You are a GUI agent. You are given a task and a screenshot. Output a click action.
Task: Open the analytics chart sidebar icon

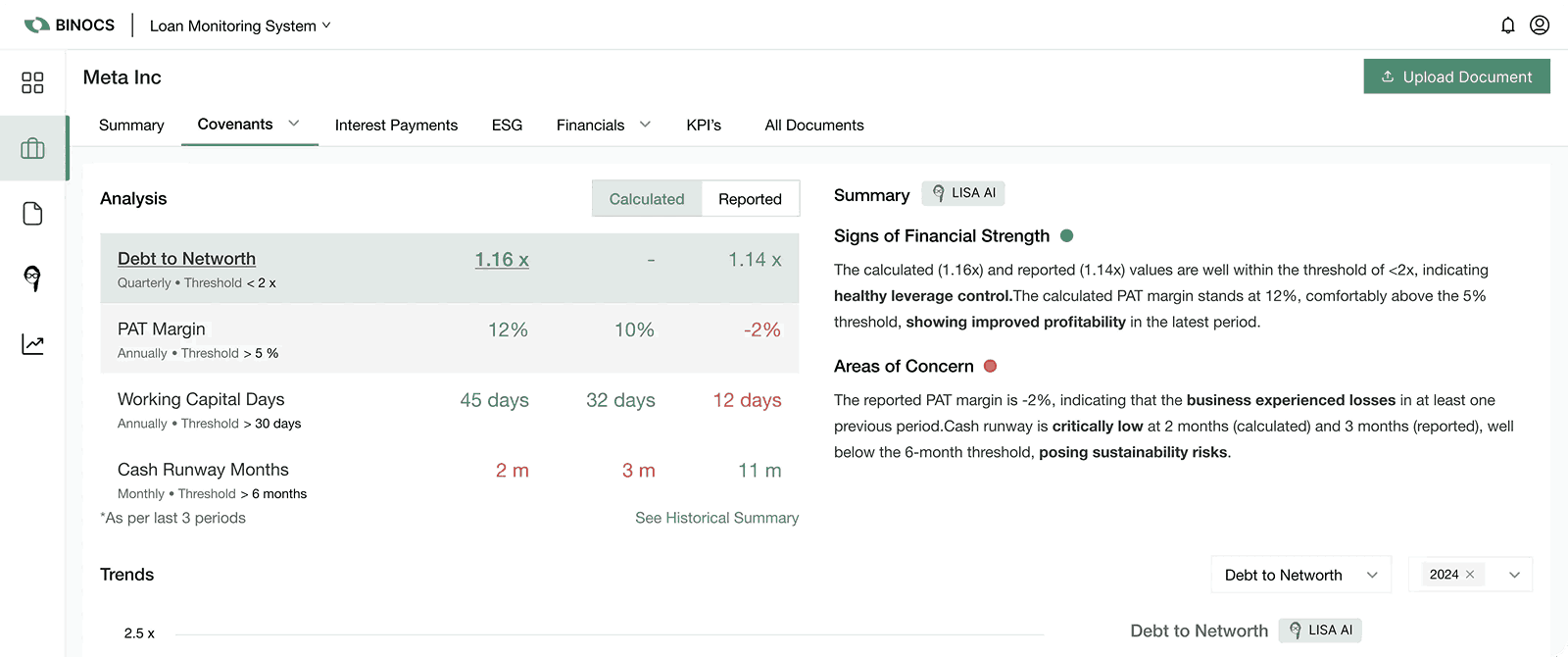tap(32, 344)
